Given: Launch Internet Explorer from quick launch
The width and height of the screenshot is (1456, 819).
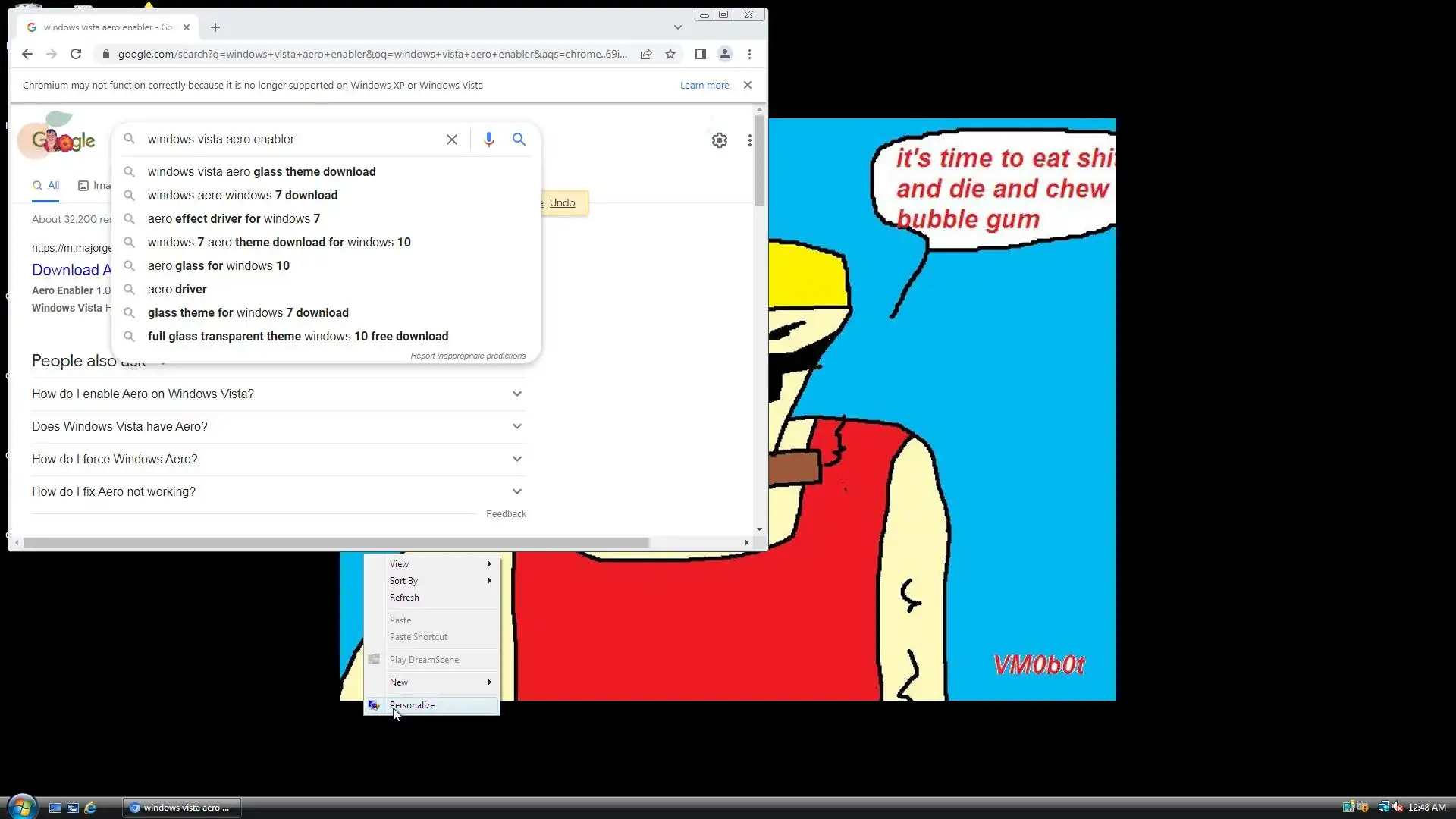Looking at the screenshot, I should click(90, 808).
